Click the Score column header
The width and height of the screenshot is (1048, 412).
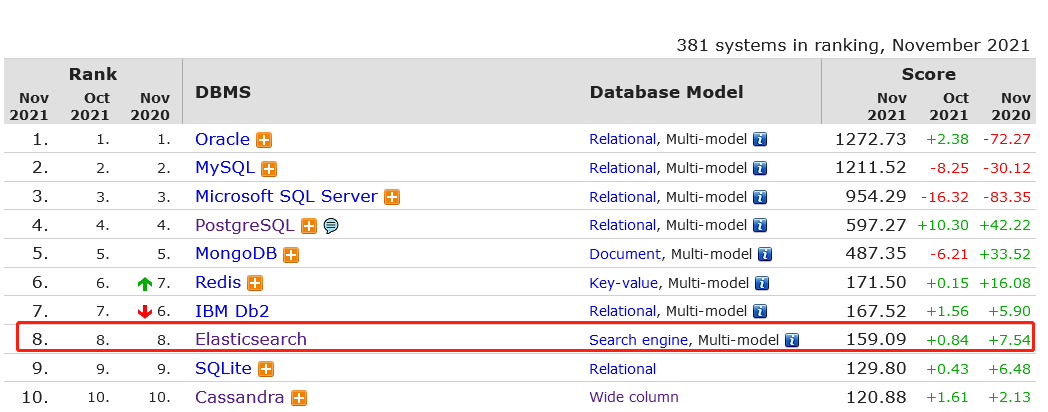(928, 74)
